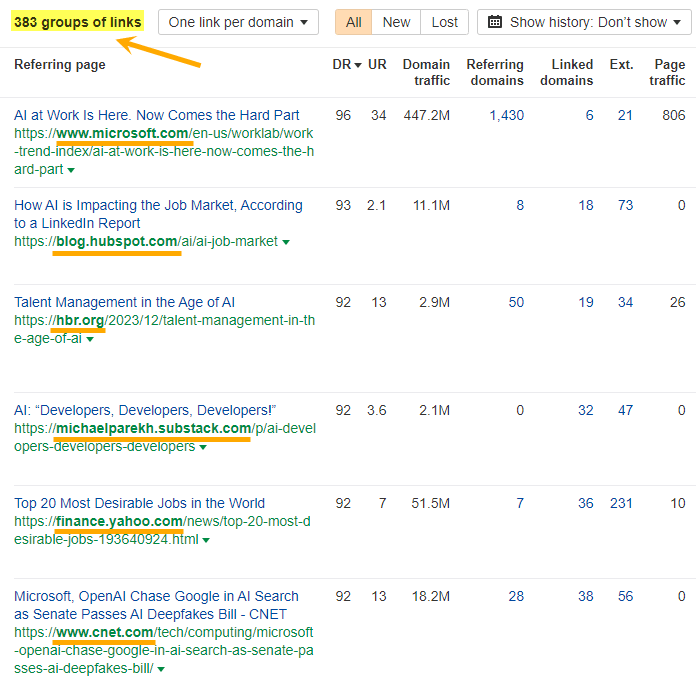Open 'AI: Developers, Developers, Developers!' link
The width and height of the screenshot is (696, 687).
tap(145, 410)
